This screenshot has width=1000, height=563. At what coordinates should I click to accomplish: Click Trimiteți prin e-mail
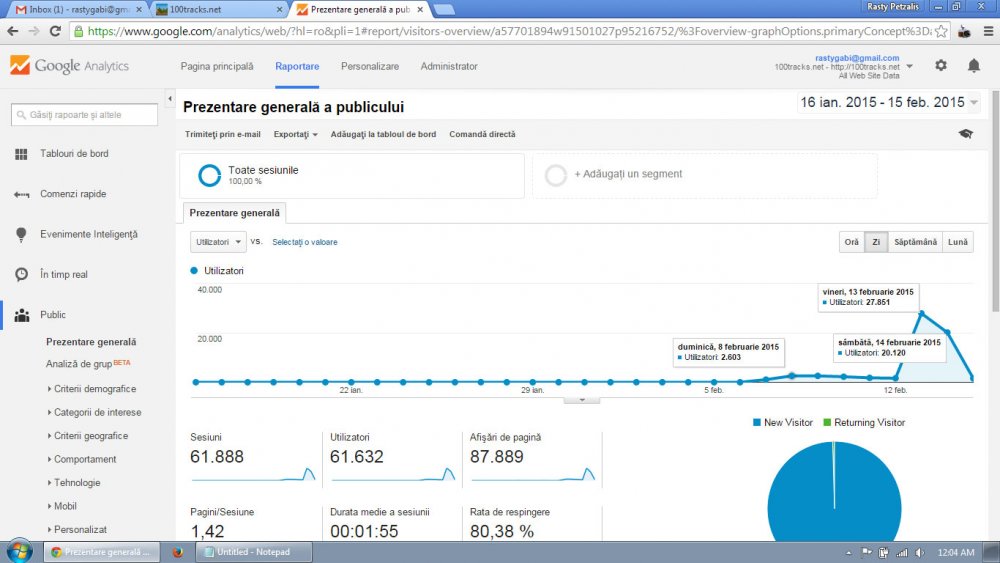coord(223,135)
